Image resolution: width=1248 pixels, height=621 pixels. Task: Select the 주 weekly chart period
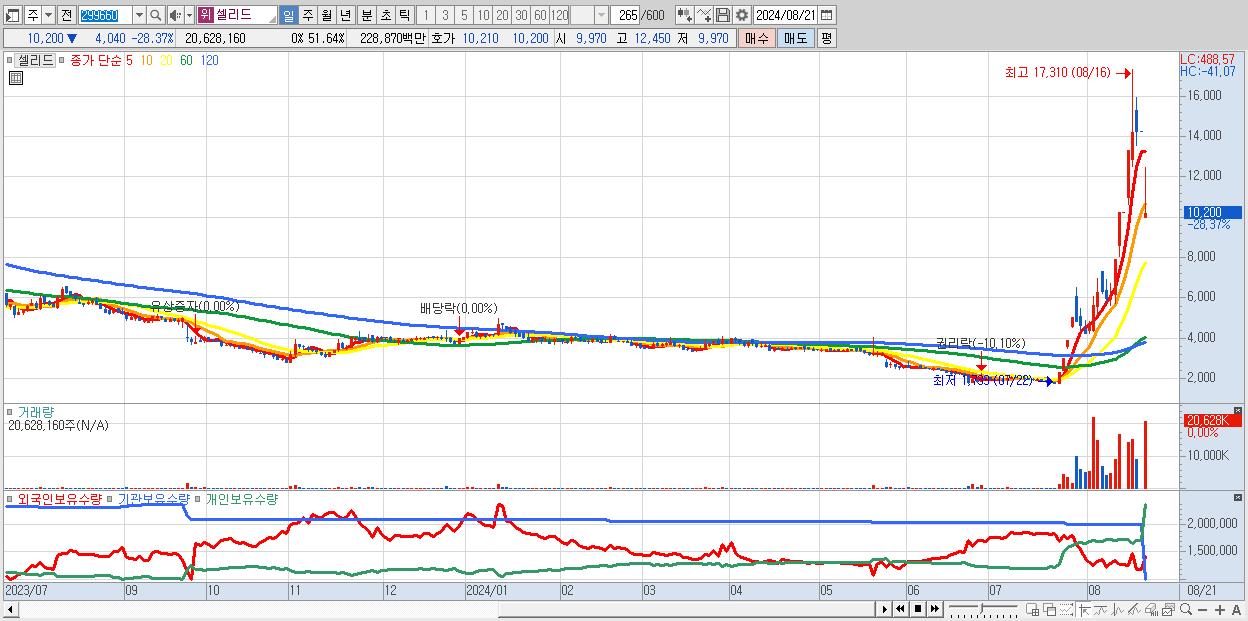(308, 15)
